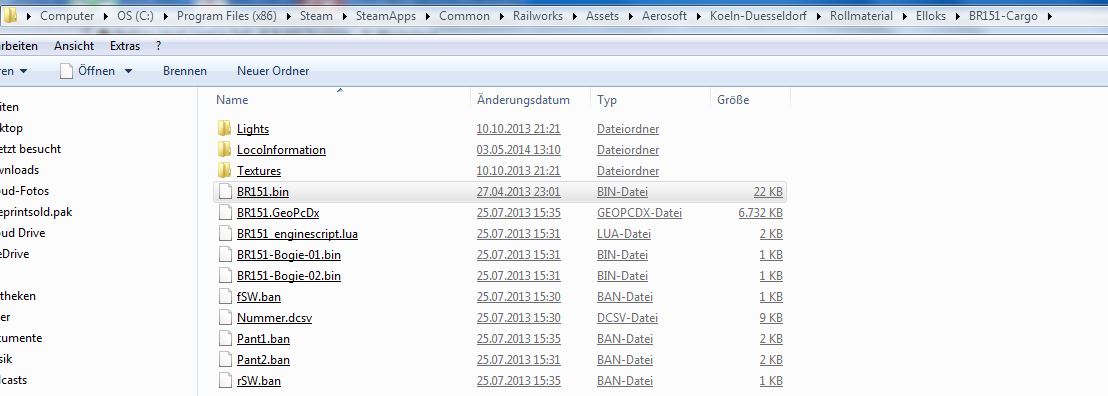The width and height of the screenshot is (1108, 396).
Task: Open the Öffnen dropdown arrow
Action: [x=128, y=71]
